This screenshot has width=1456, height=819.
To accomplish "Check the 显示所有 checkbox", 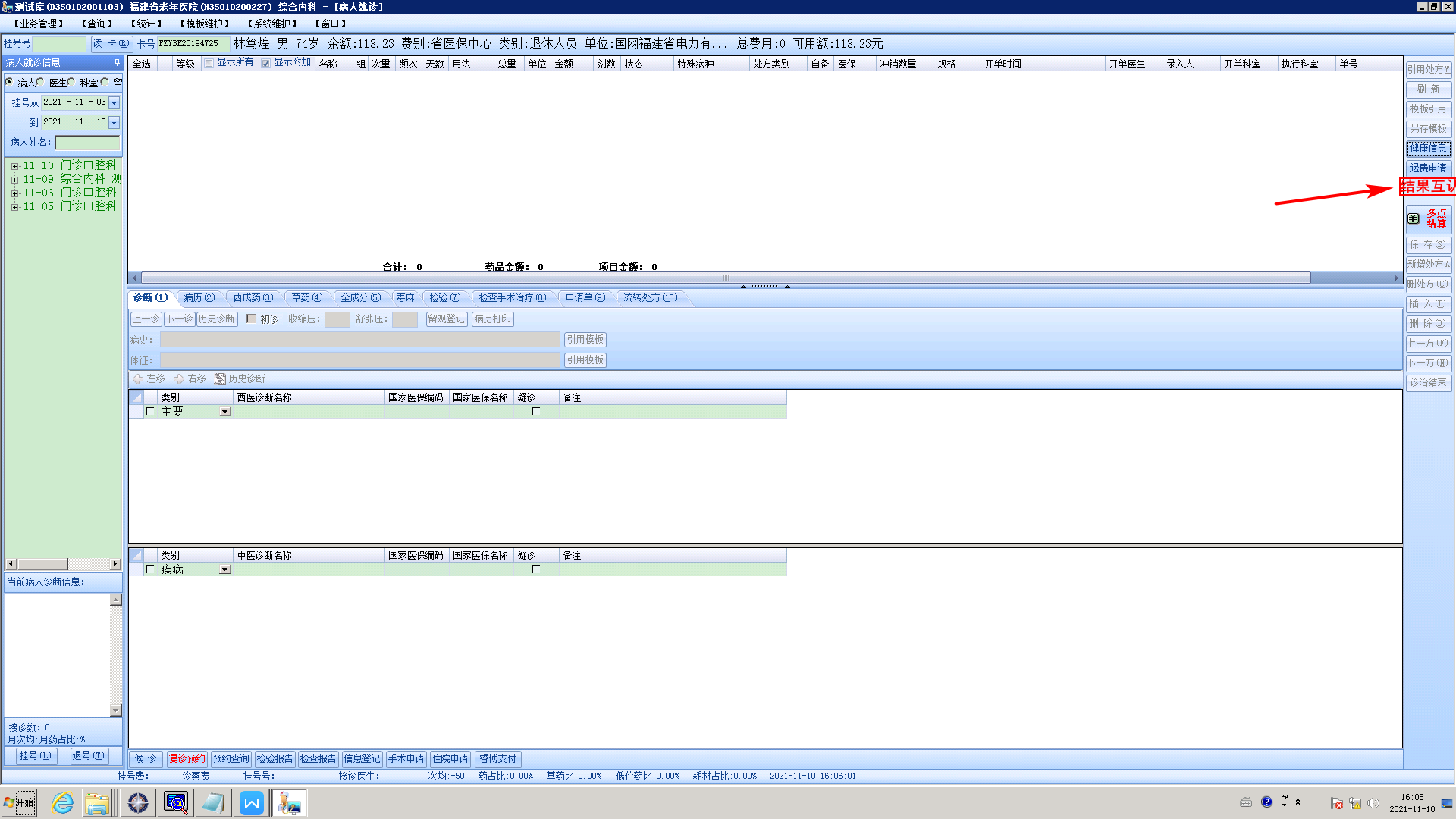I will point(209,63).
